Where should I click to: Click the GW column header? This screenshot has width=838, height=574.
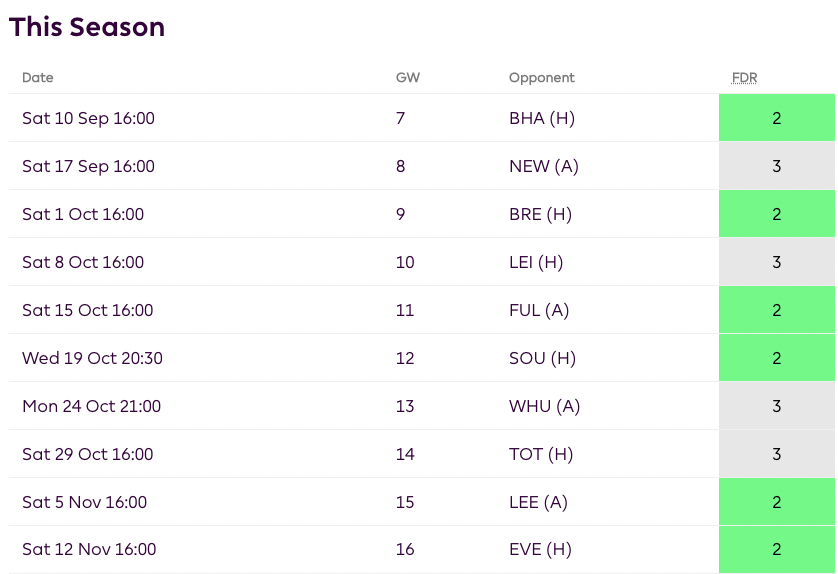(x=407, y=78)
